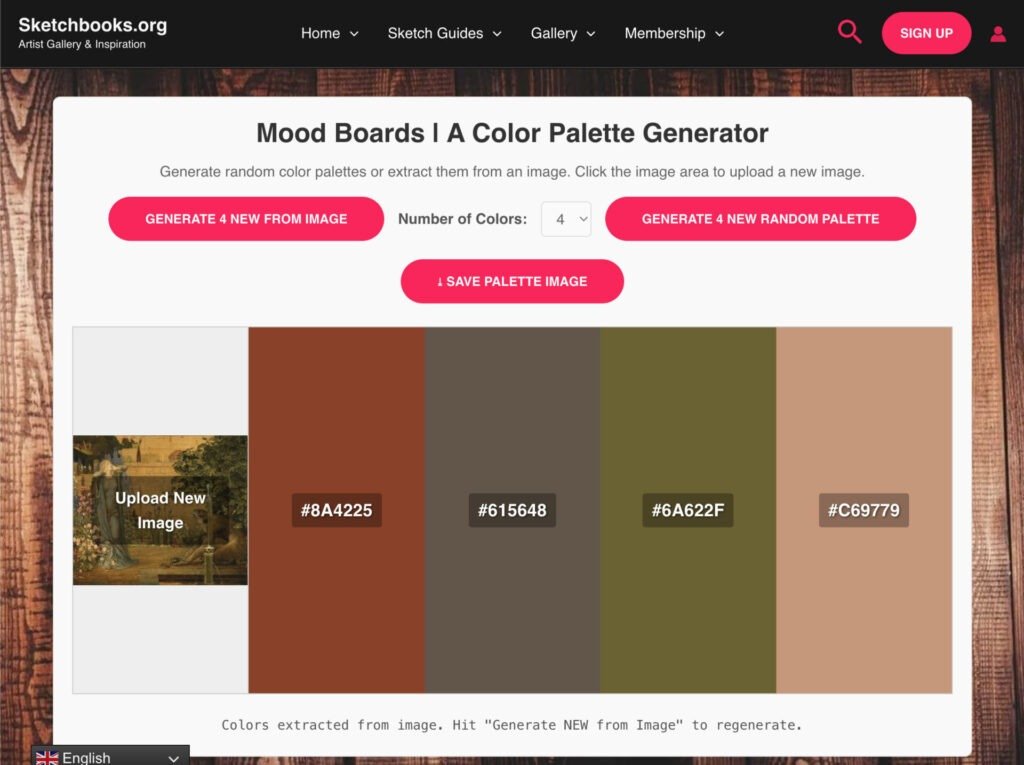Click the Sign Up button
The image size is (1024, 765).
(926, 33)
